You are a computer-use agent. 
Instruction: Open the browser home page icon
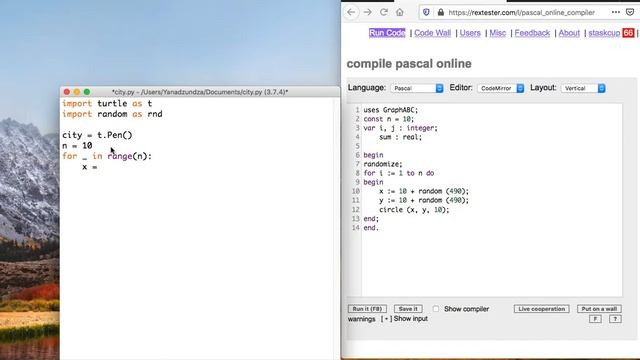[400, 12]
